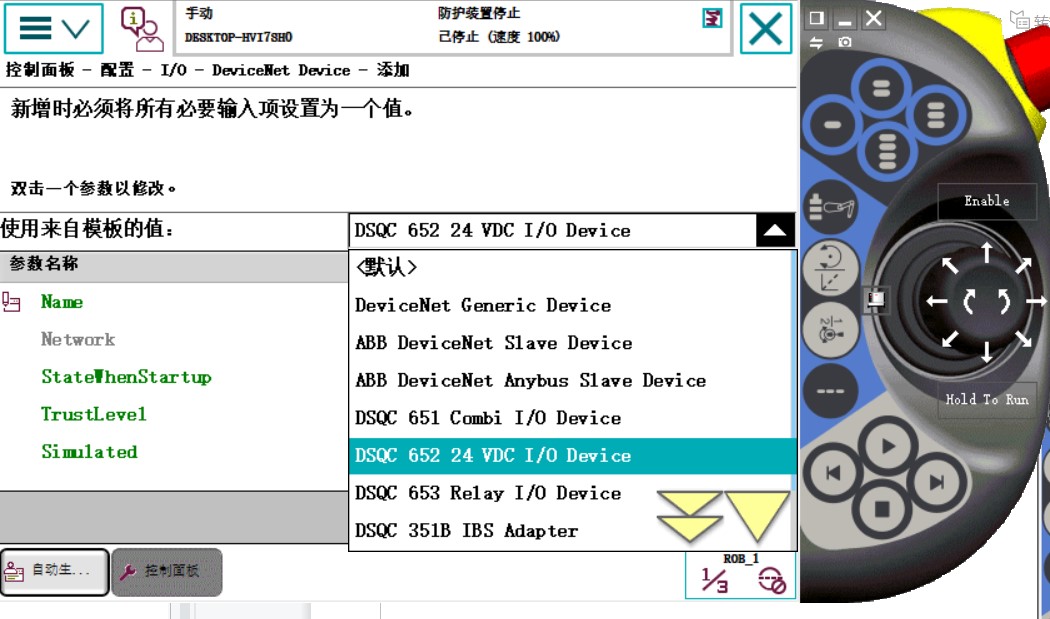The height and width of the screenshot is (619, 1050).
Task: Click the double yellow page-down arrow
Action: (689, 517)
